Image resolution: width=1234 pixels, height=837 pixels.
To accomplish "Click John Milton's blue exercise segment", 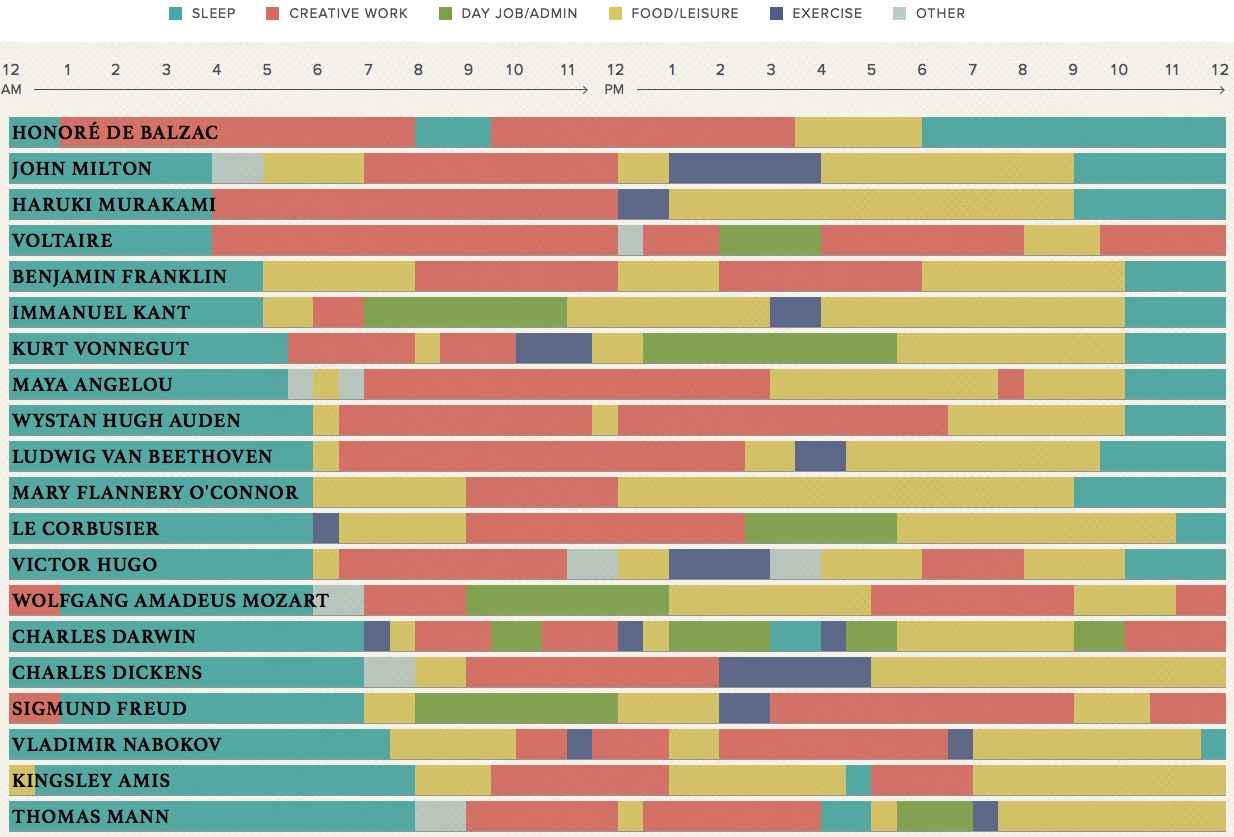I will (745, 168).
